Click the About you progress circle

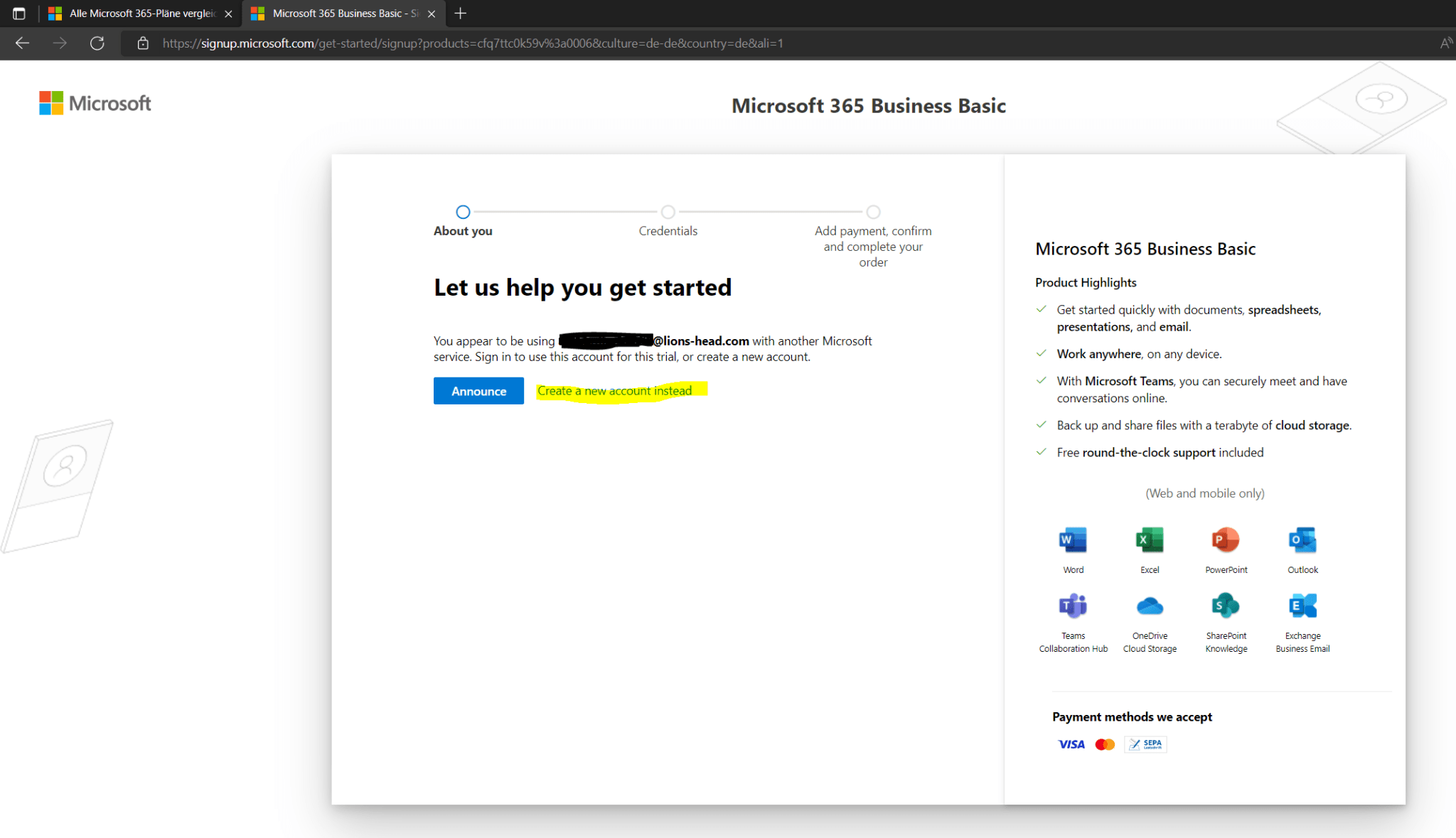[463, 212]
